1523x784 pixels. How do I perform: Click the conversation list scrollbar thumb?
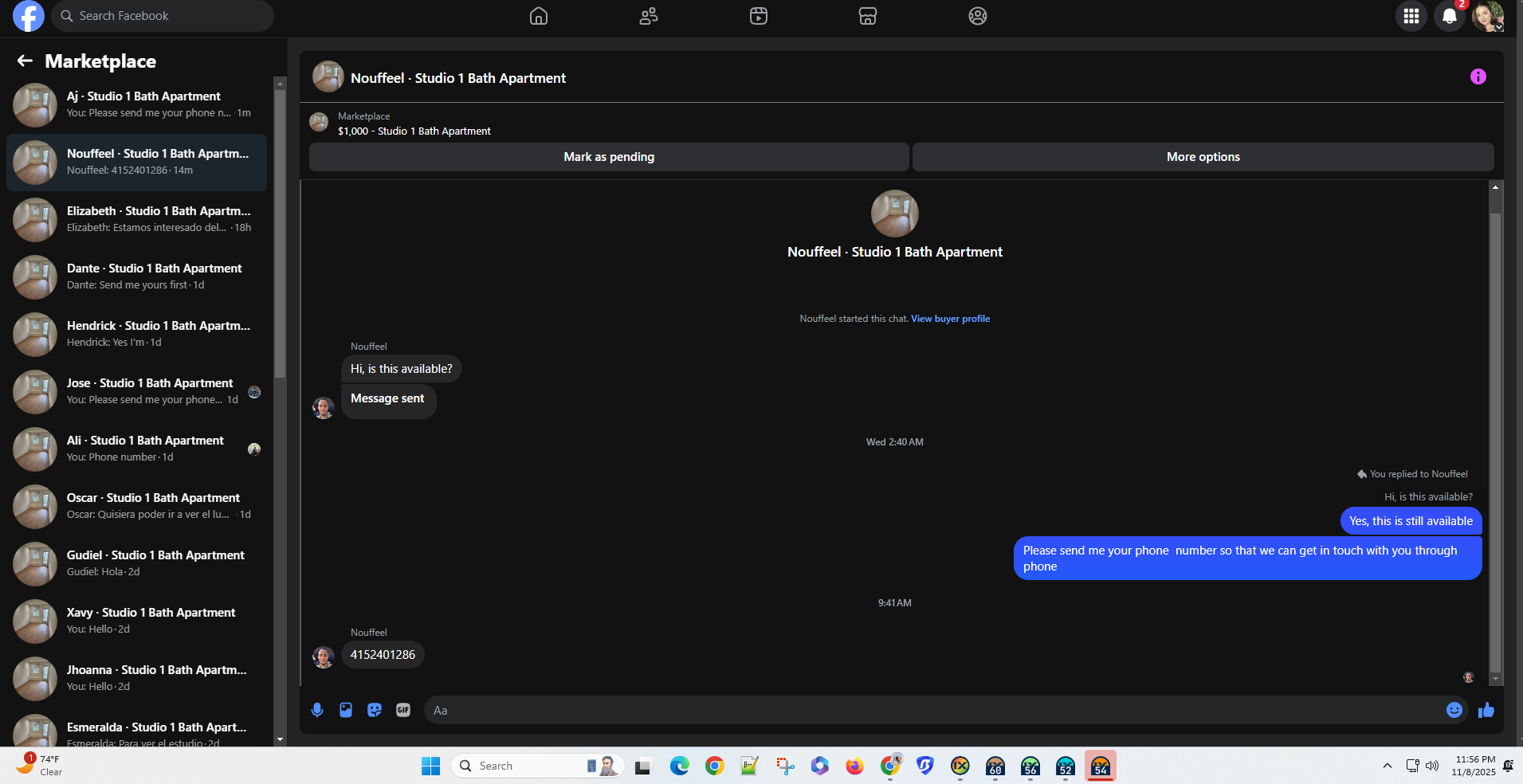[280, 233]
